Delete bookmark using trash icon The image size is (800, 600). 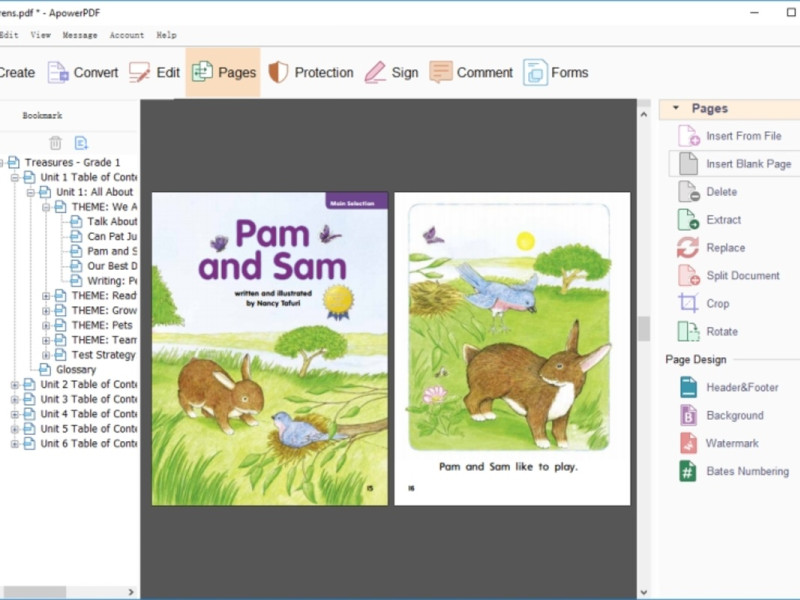pos(55,143)
